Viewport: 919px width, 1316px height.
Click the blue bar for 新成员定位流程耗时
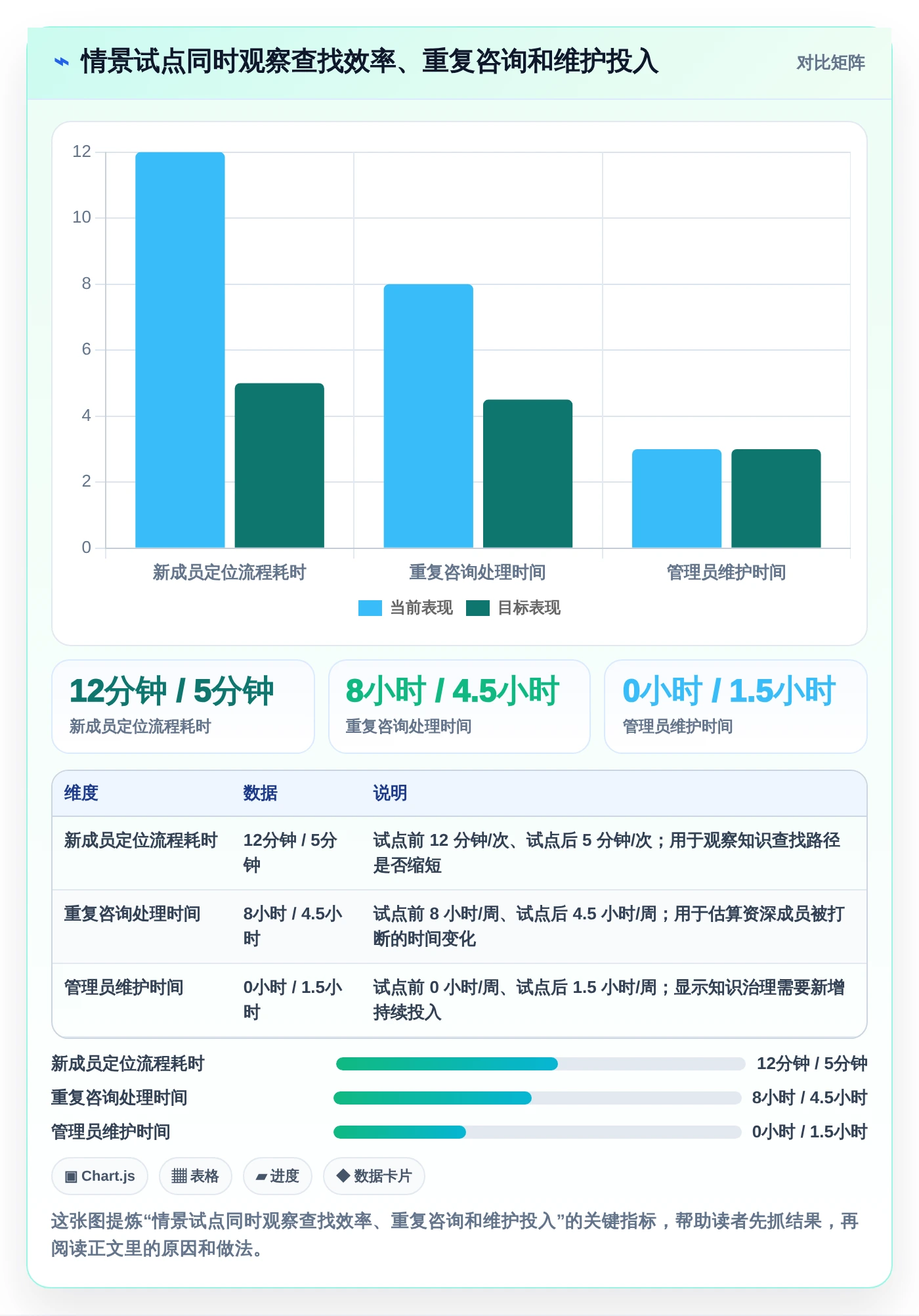(x=180, y=350)
